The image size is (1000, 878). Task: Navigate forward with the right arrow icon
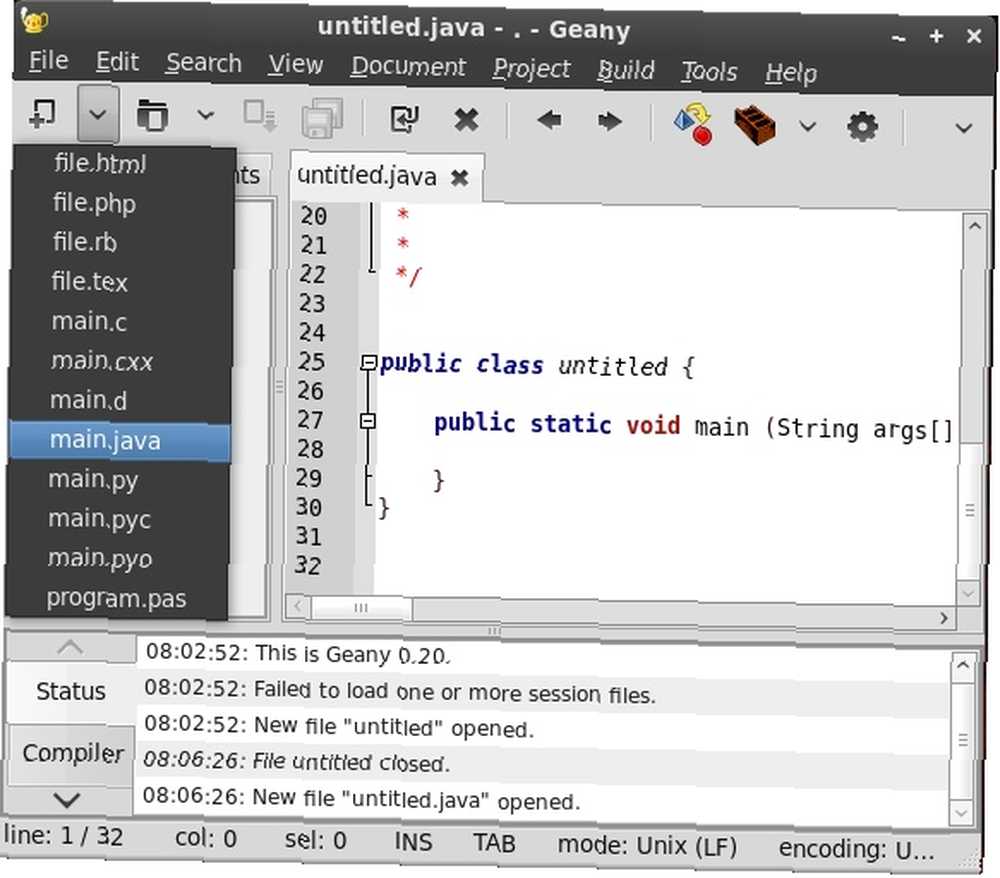click(610, 121)
